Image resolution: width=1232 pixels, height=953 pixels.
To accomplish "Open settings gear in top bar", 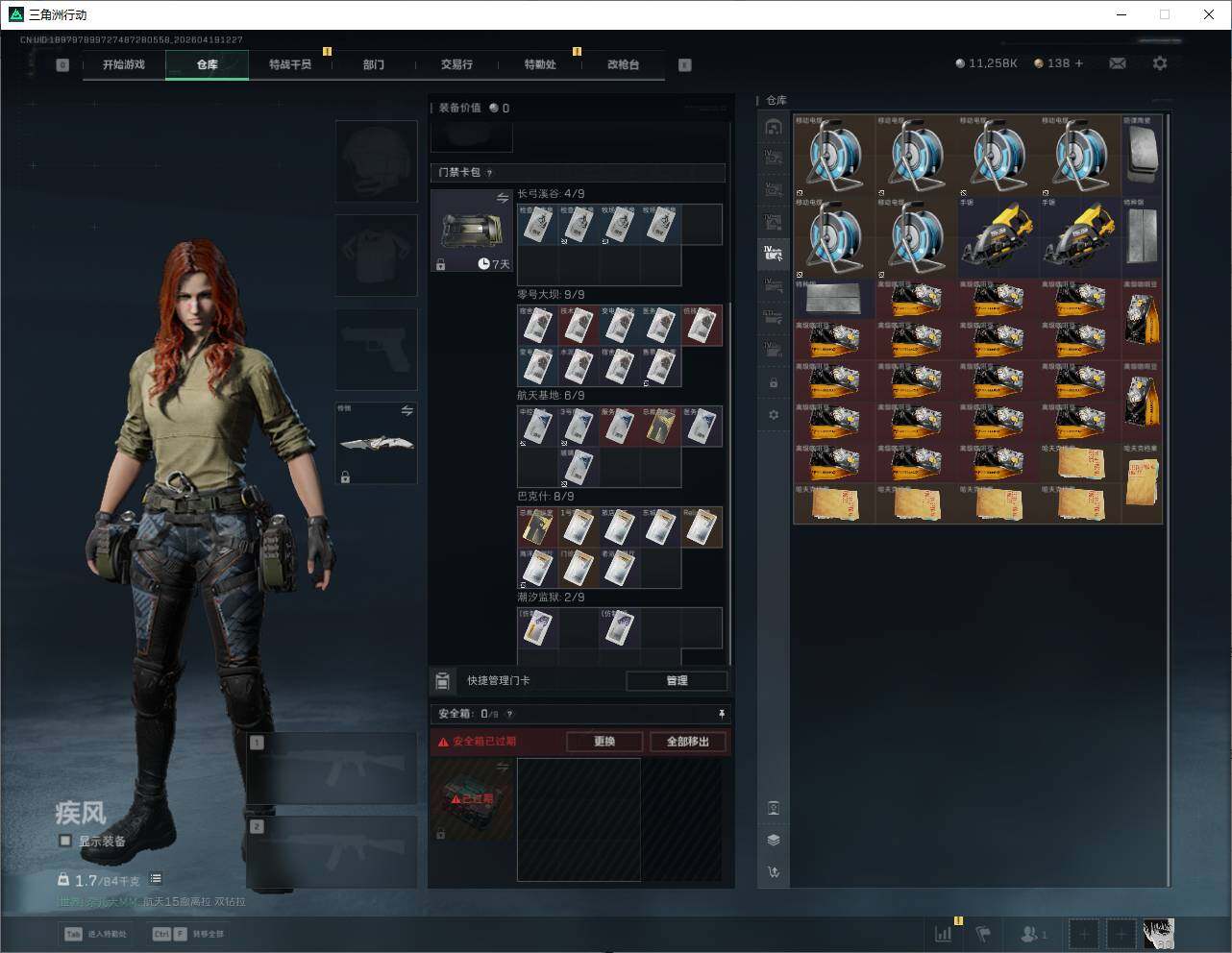I will [1160, 63].
